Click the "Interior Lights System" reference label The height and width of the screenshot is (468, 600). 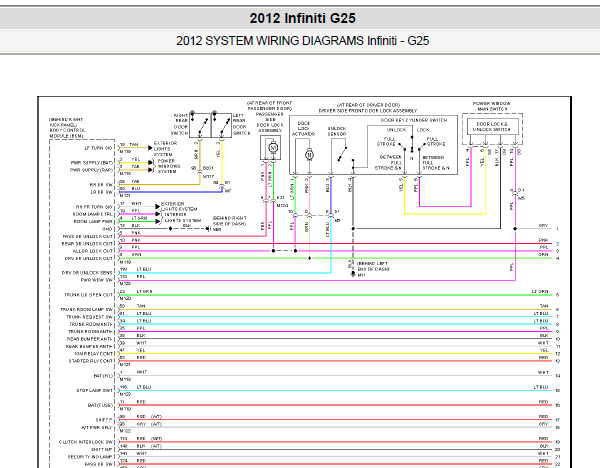click(x=183, y=218)
